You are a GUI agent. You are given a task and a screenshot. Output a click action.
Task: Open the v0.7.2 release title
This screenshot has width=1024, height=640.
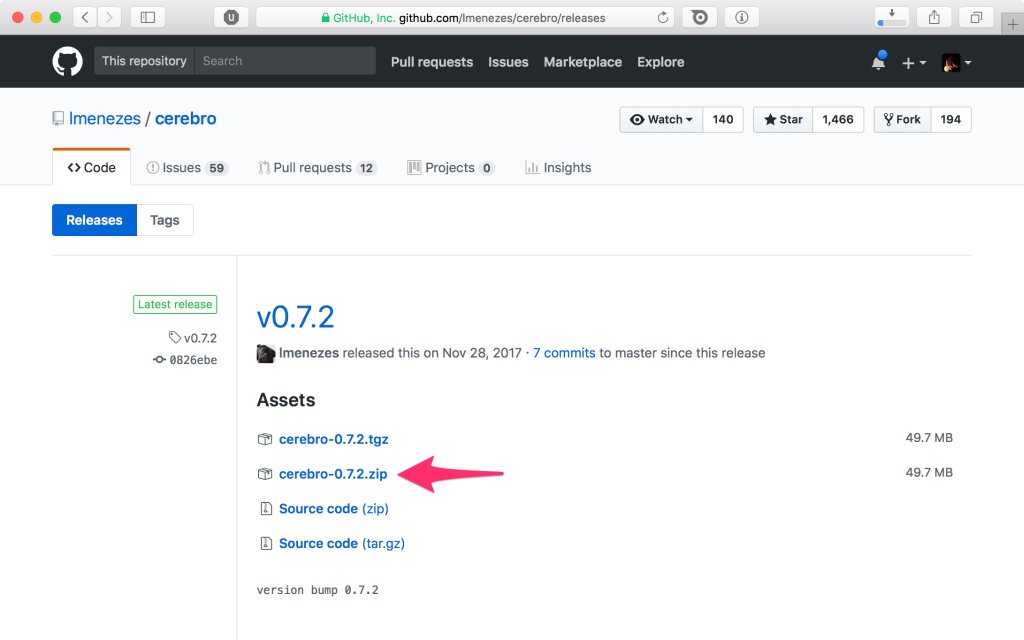(x=295, y=317)
